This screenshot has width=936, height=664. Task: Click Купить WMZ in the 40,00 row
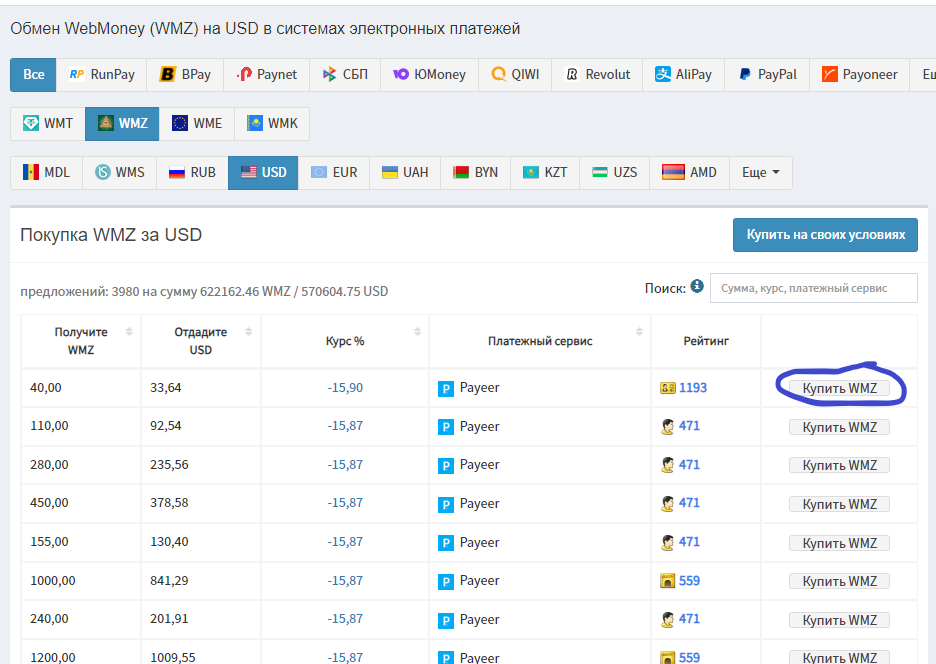tap(839, 388)
